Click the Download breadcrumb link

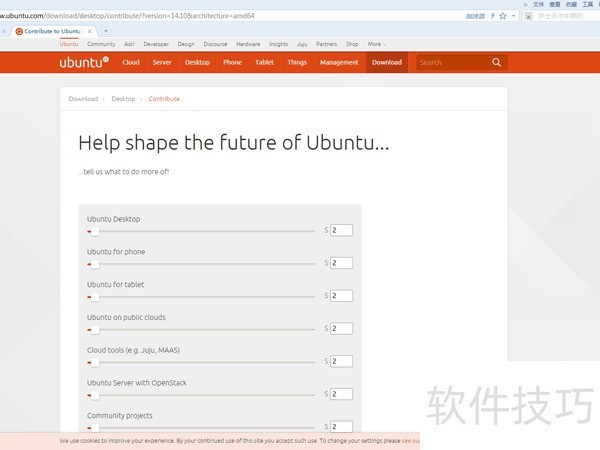pyautogui.click(x=83, y=99)
